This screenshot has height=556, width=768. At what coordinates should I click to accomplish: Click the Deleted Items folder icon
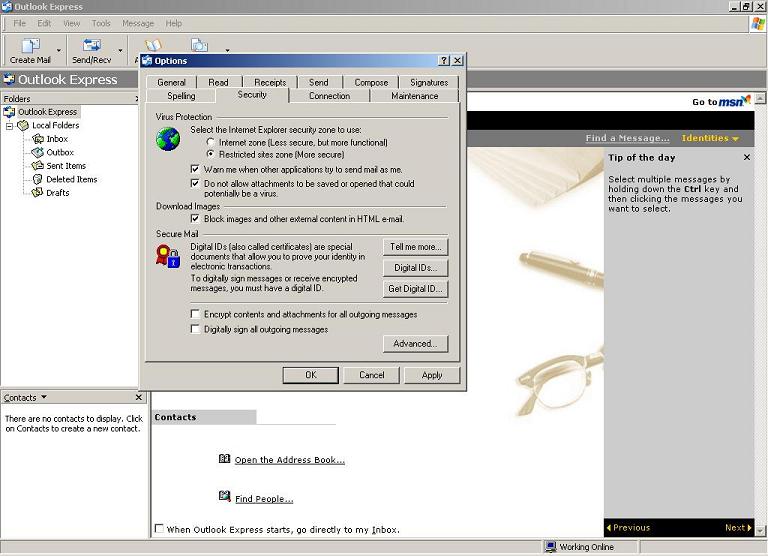[38, 179]
